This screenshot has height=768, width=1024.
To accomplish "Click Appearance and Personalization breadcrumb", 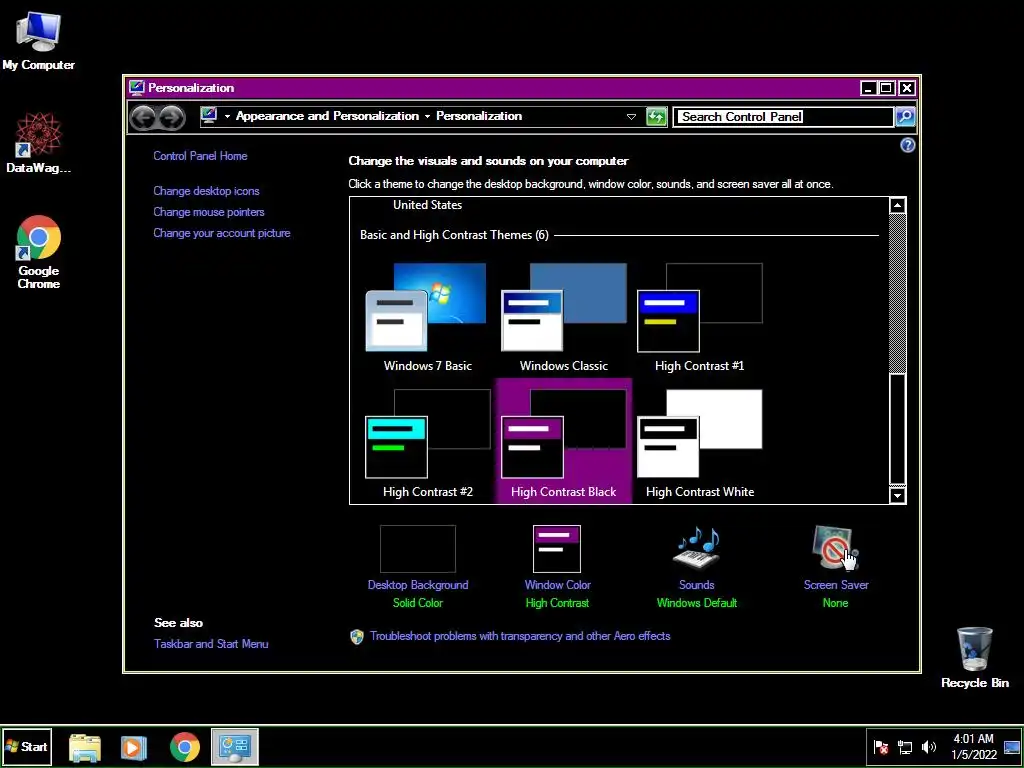I will click(327, 116).
